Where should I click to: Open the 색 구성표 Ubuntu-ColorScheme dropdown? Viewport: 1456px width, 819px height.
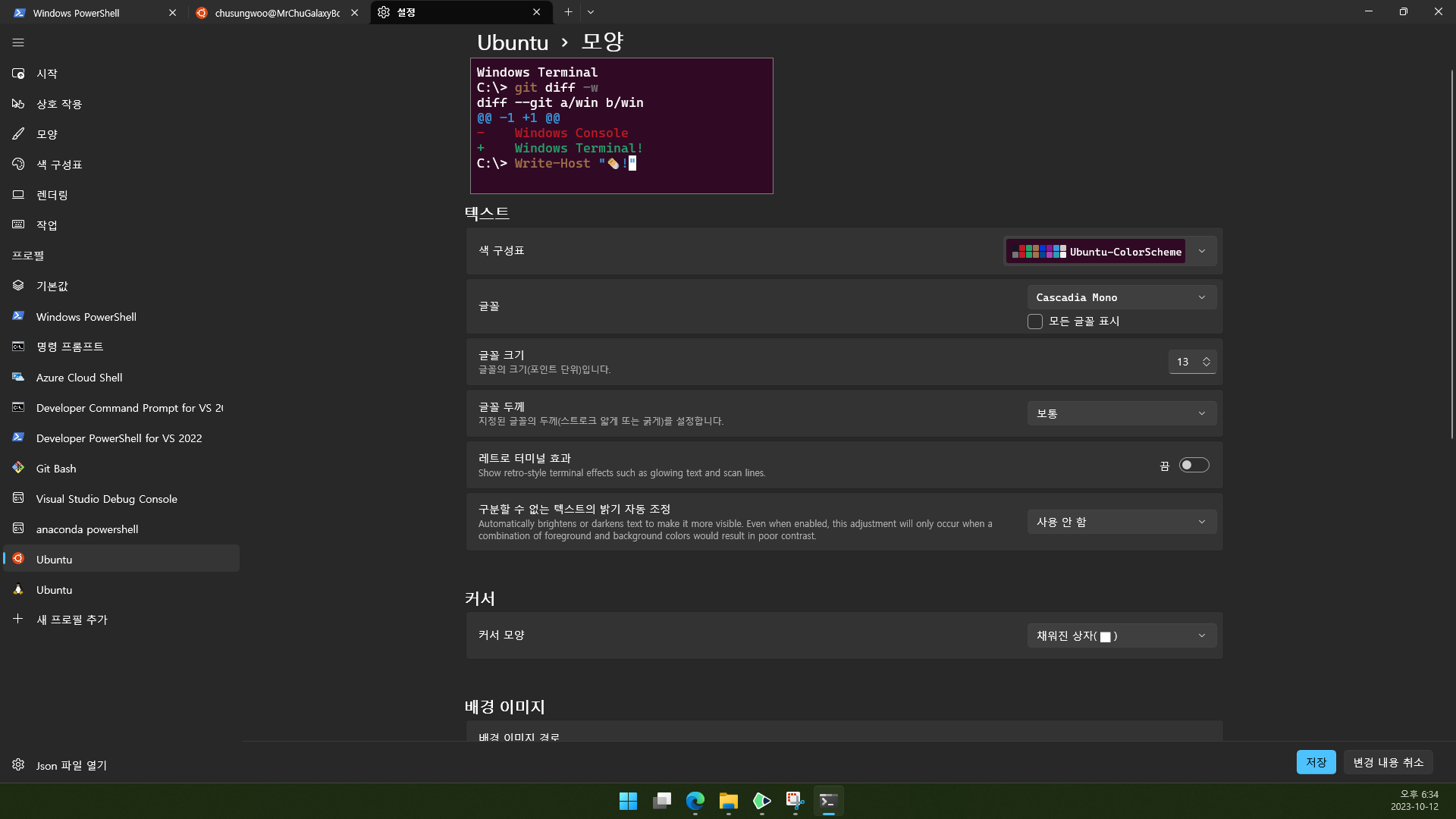tap(1110, 252)
